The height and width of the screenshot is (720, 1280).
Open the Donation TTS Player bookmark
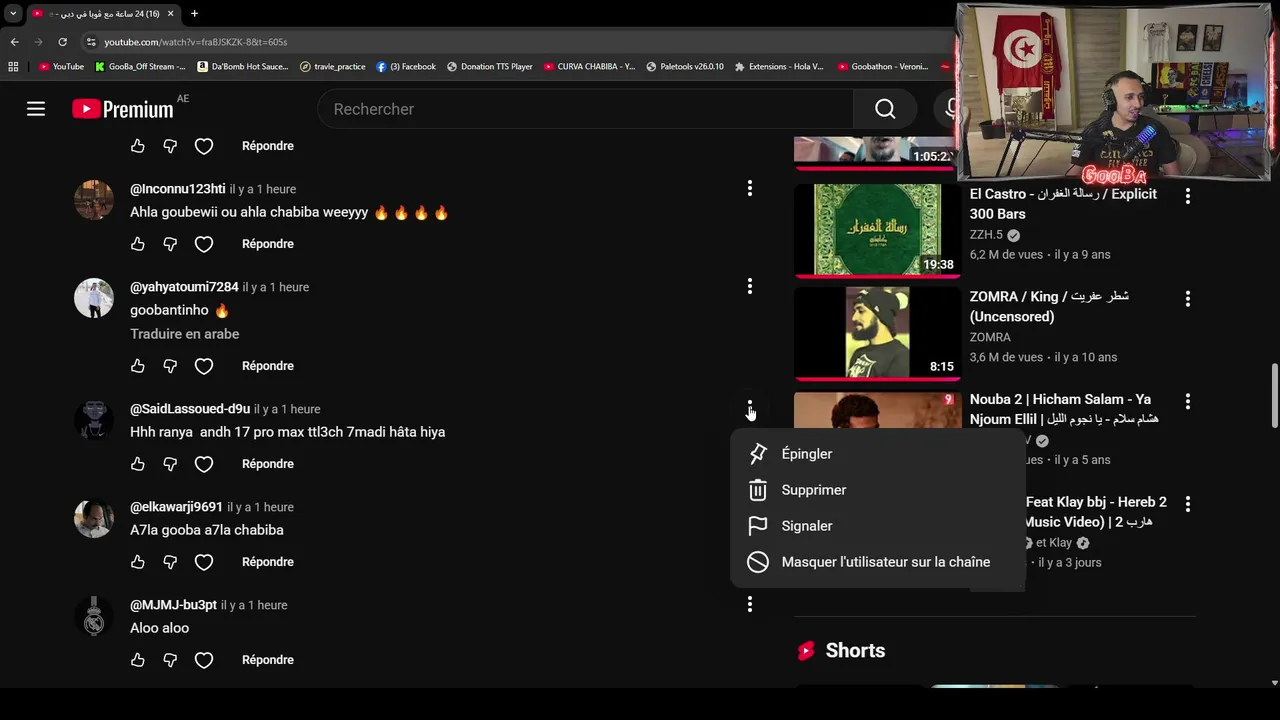point(490,67)
